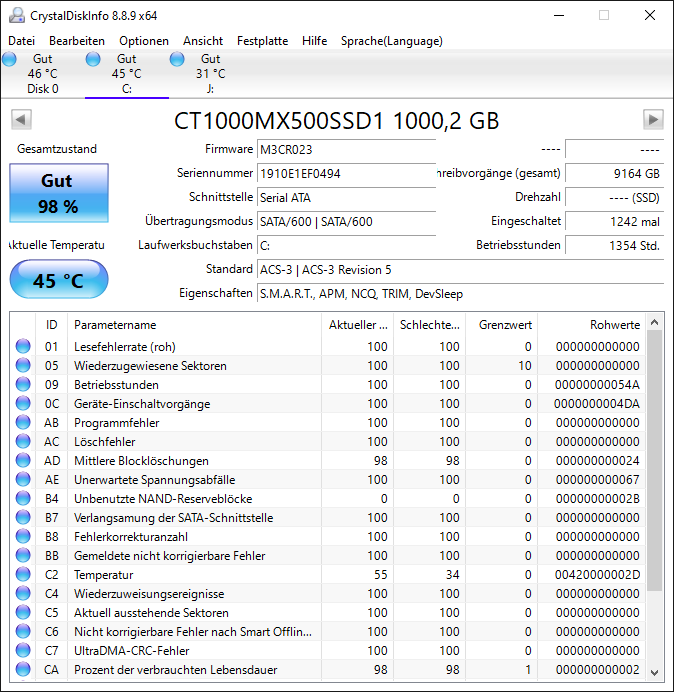Click status orb for Mittlere Blocklöschungen
The width and height of the screenshot is (674, 692).
click(23, 460)
